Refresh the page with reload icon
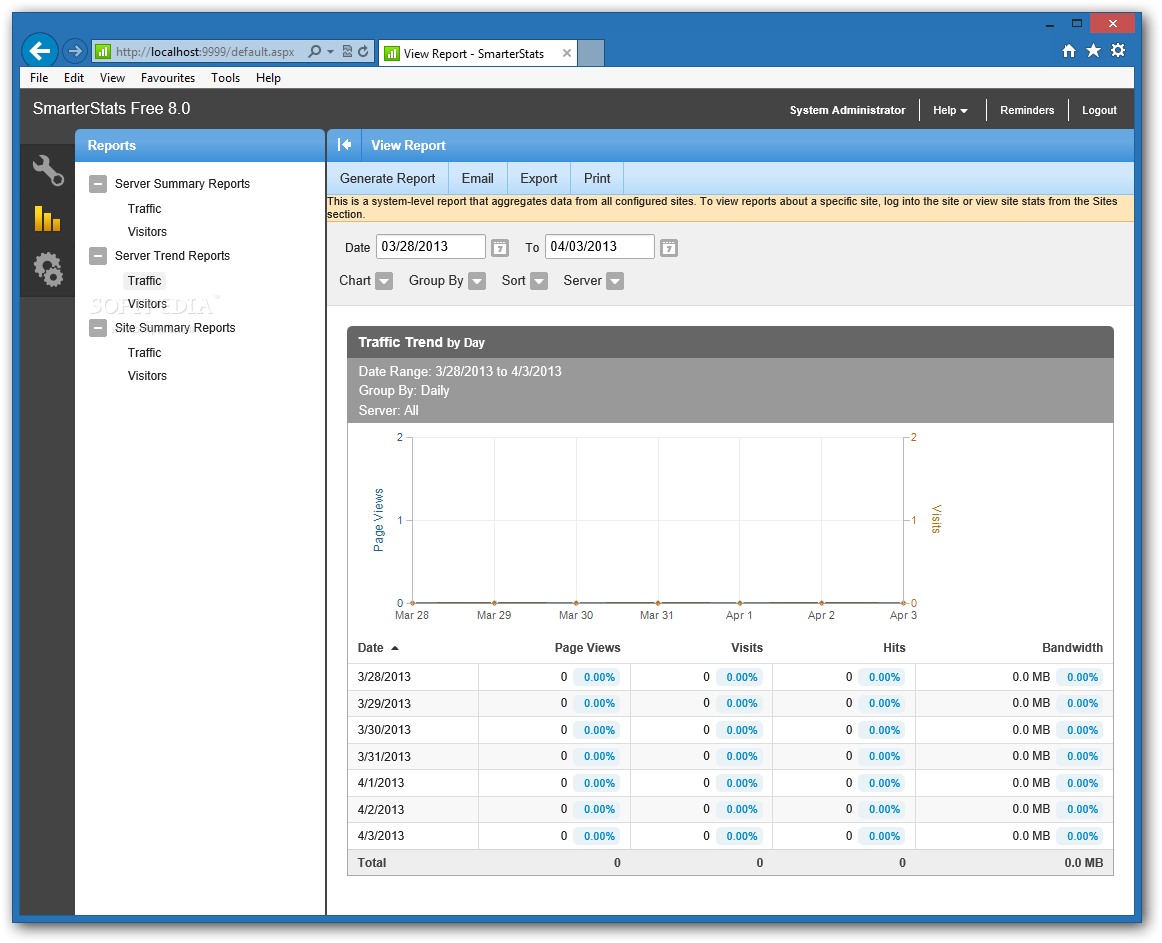Image resolution: width=1162 pixels, height=943 pixels. click(363, 51)
